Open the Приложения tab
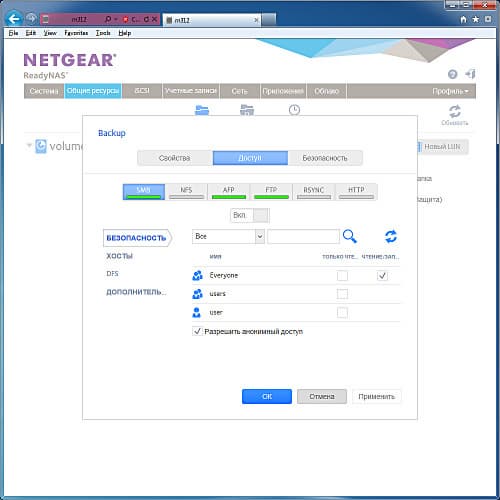This screenshot has height=500, width=500. tap(283, 91)
